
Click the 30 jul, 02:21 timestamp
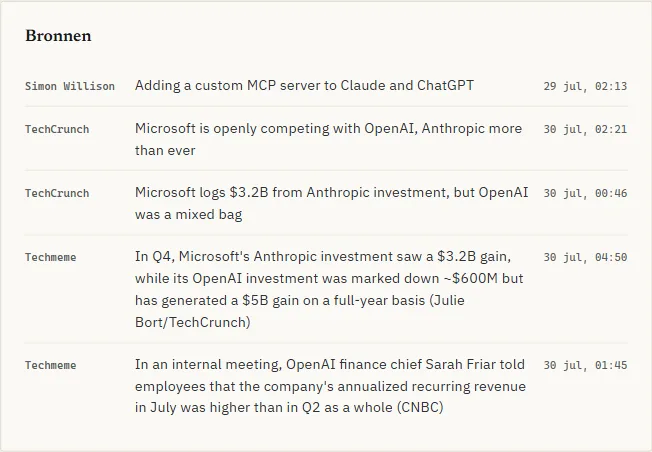coord(585,129)
